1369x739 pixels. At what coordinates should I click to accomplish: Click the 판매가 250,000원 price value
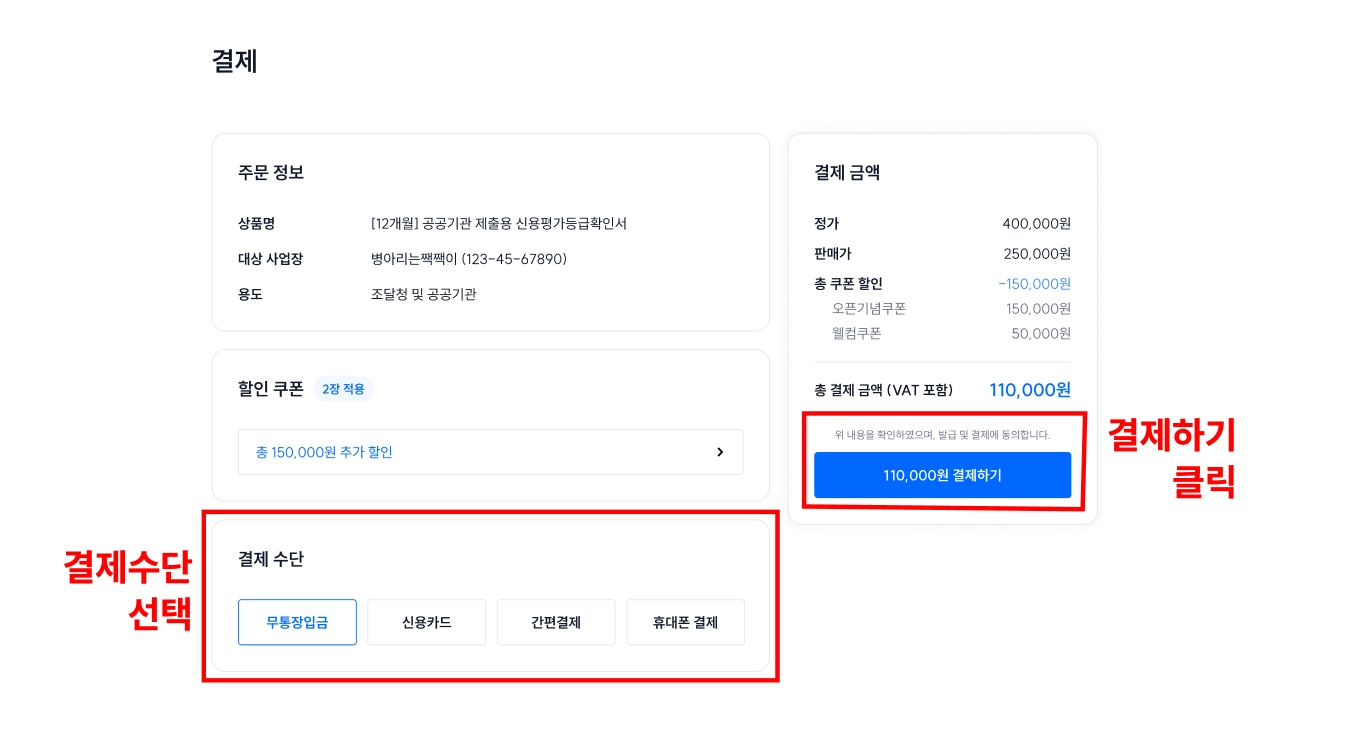(x=1037, y=254)
